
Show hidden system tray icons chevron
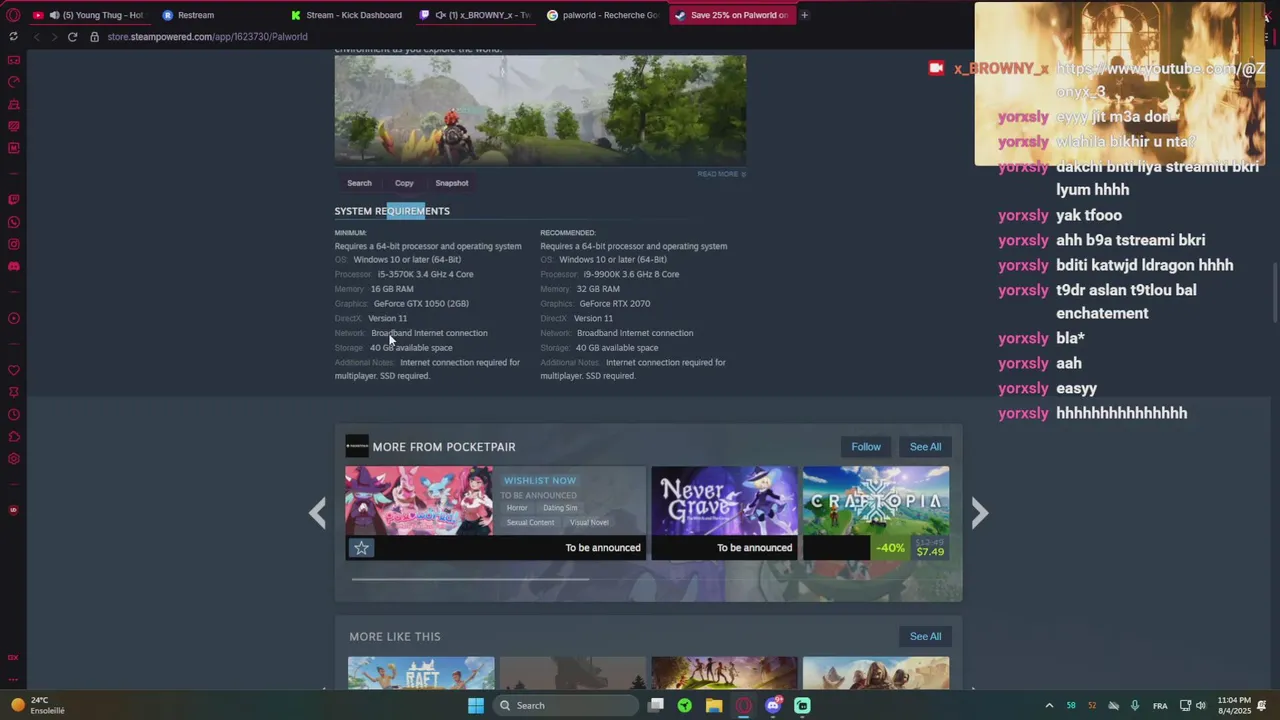(1049, 706)
